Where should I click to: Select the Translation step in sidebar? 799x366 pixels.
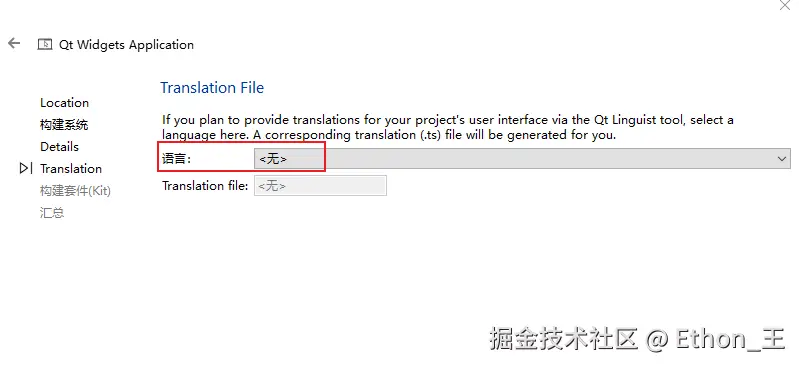(x=71, y=168)
